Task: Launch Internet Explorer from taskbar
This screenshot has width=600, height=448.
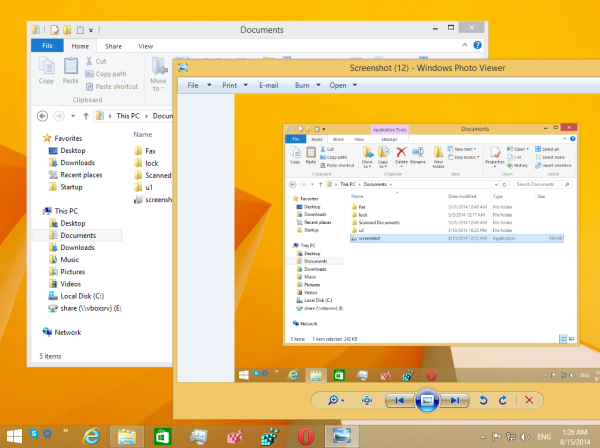Action: pos(91,436)
